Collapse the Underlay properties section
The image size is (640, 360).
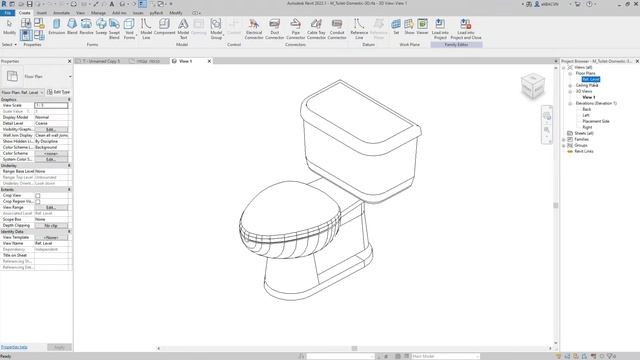coord(69,166)
